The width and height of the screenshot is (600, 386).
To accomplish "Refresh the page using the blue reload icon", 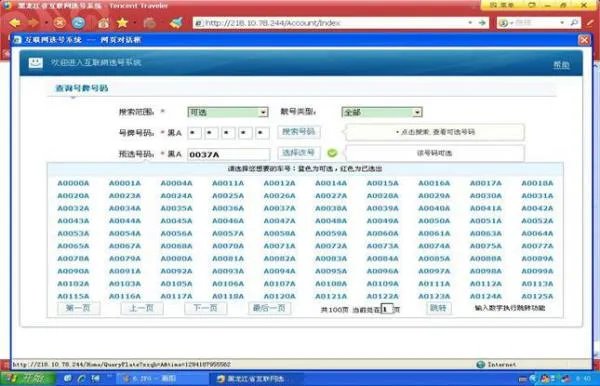I will coord(78,23).
